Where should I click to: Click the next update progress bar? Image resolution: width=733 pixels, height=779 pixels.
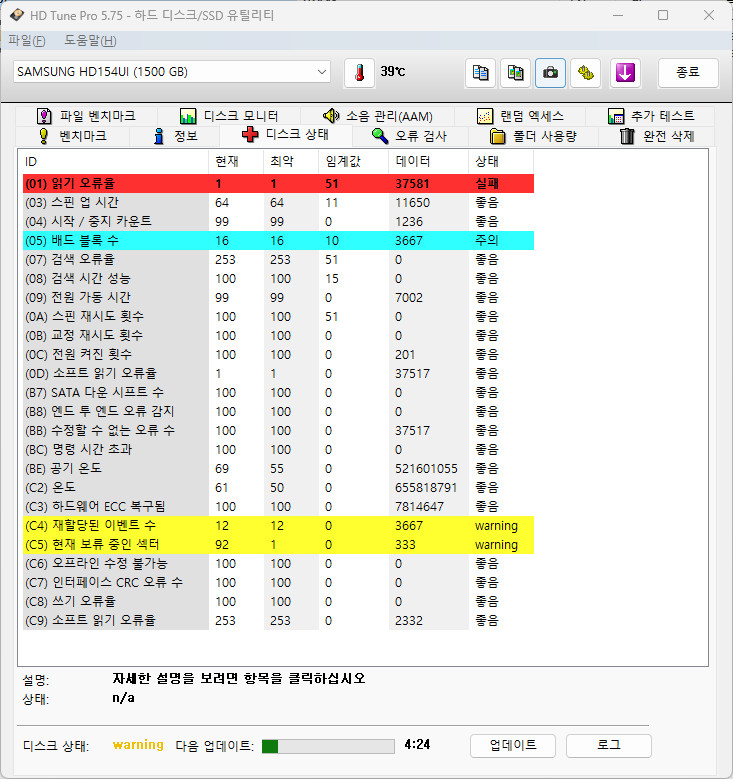pos(328,746)
